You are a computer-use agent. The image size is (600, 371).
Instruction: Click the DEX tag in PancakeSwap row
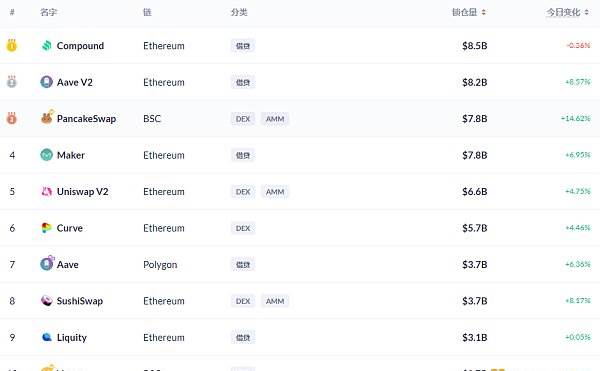point(243,119)
